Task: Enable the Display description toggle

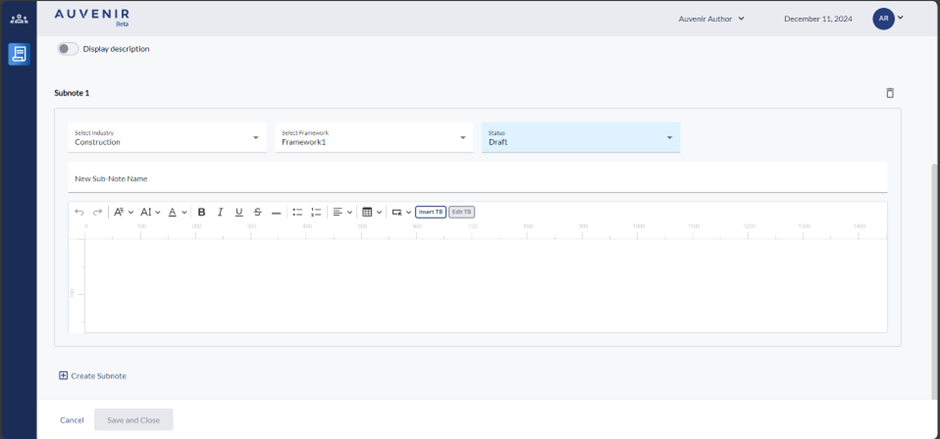Action: [x=68, y=48]
